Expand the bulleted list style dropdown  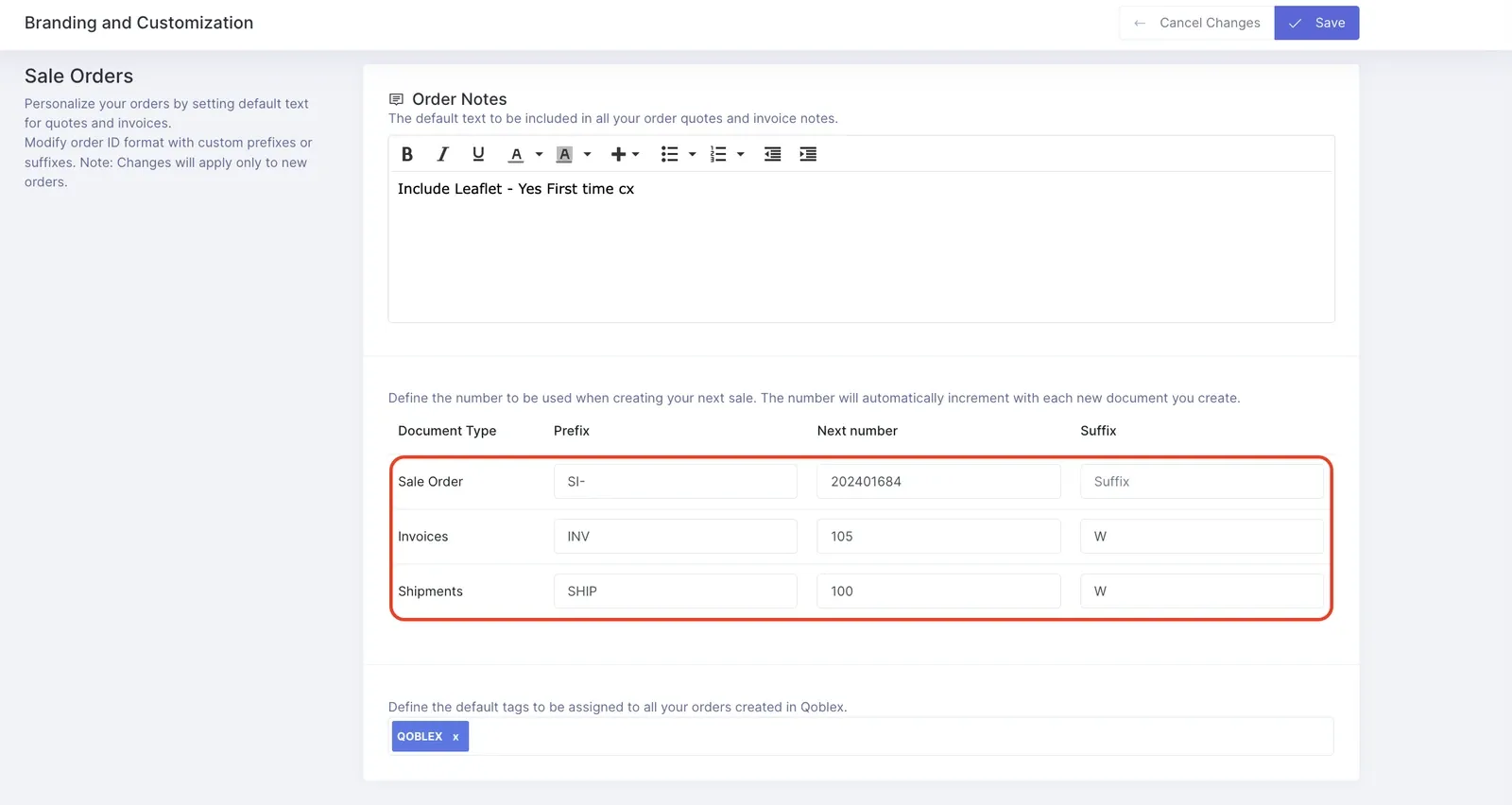click(693, 154)
